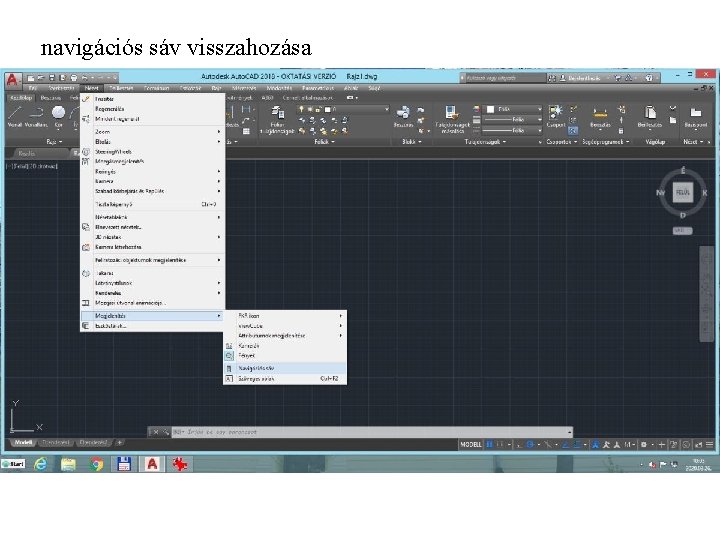Open Internet Explorer from the taskbar
The width and height of the screenshot is (720, 540).
click(x=41, y=464)
